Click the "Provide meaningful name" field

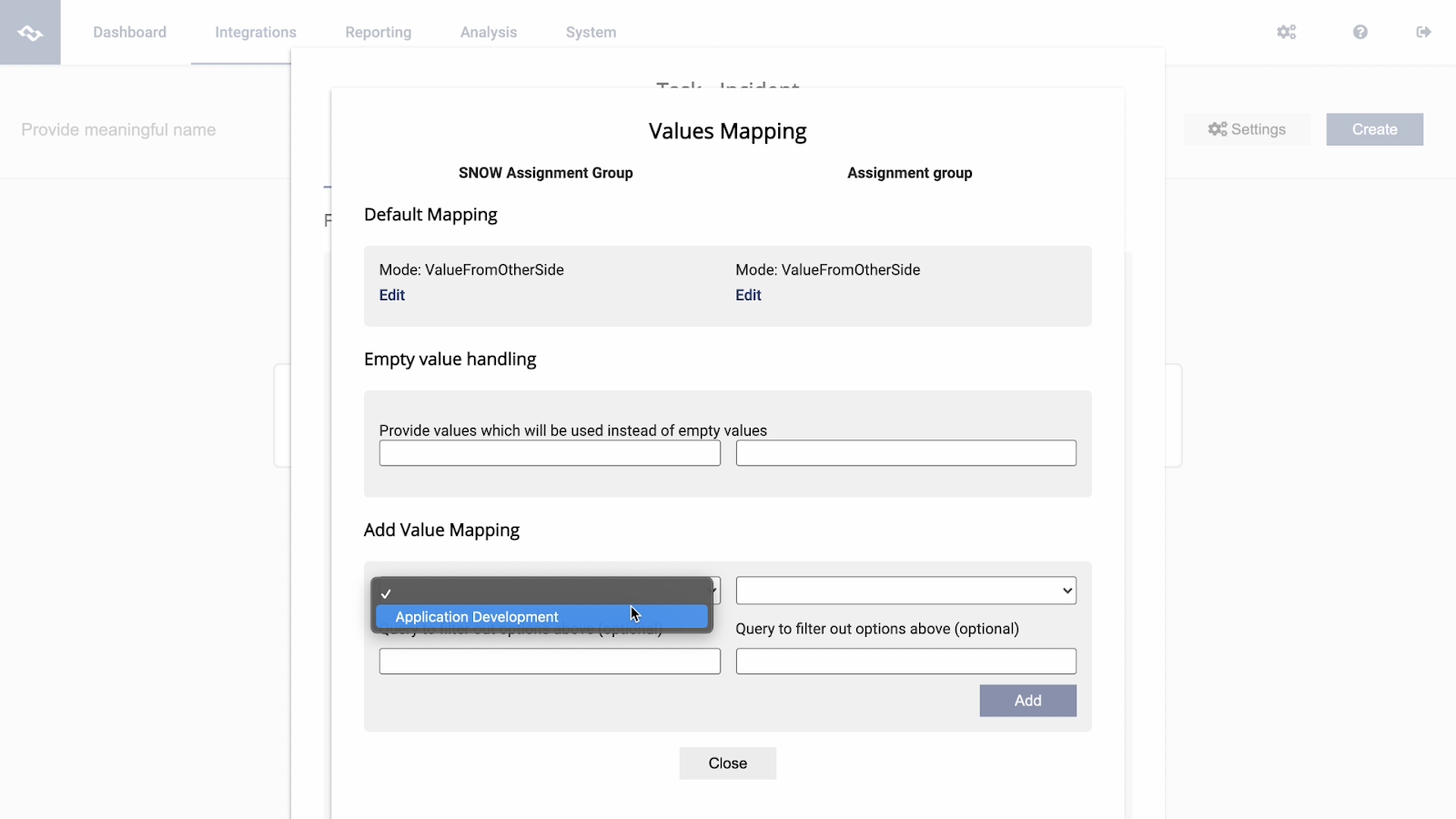click(117, 129)
